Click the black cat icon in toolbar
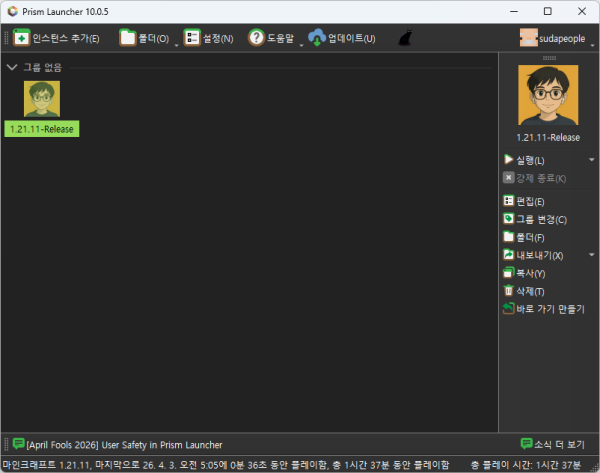This screenshot has width=600, height=473. click(406, 38)
